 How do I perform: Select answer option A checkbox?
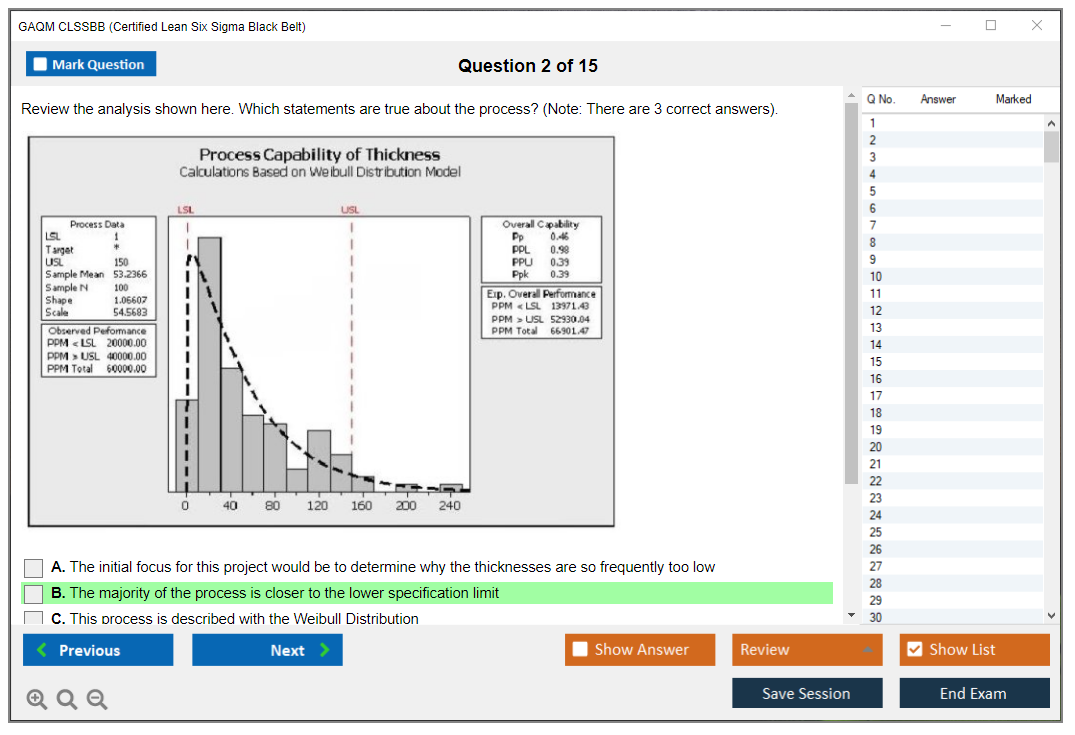tap(34, 568)
